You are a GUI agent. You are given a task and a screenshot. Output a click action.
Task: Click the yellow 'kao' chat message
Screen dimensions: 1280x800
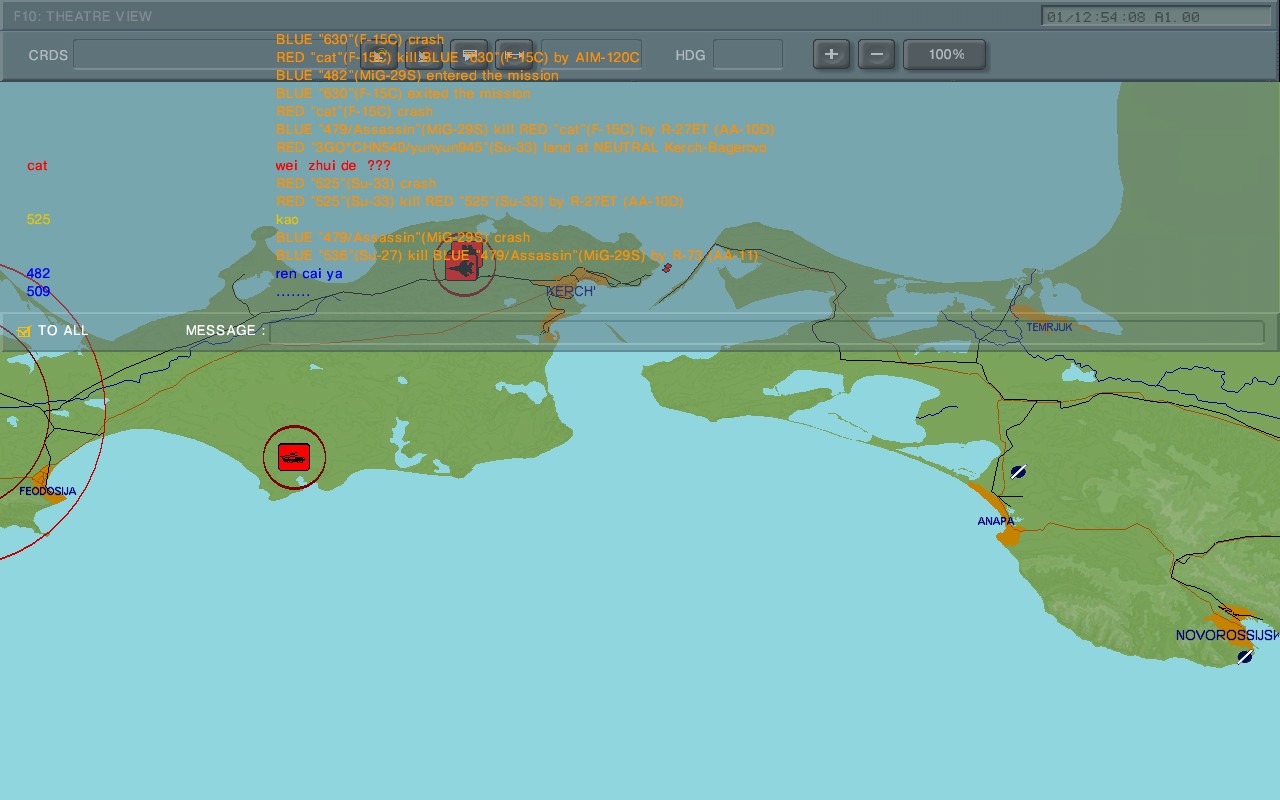(287, 219)
